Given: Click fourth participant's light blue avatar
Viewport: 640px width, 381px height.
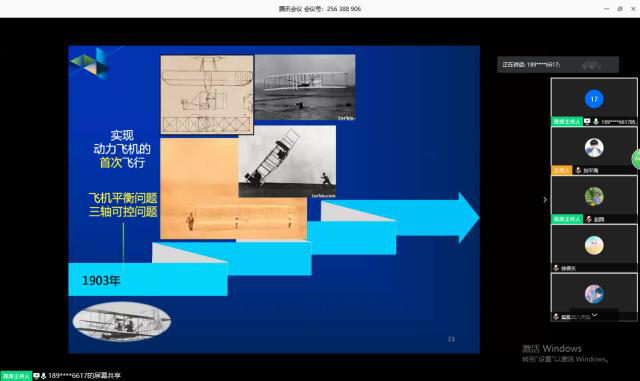Looking at the screenshot, I should click(594, 245).
